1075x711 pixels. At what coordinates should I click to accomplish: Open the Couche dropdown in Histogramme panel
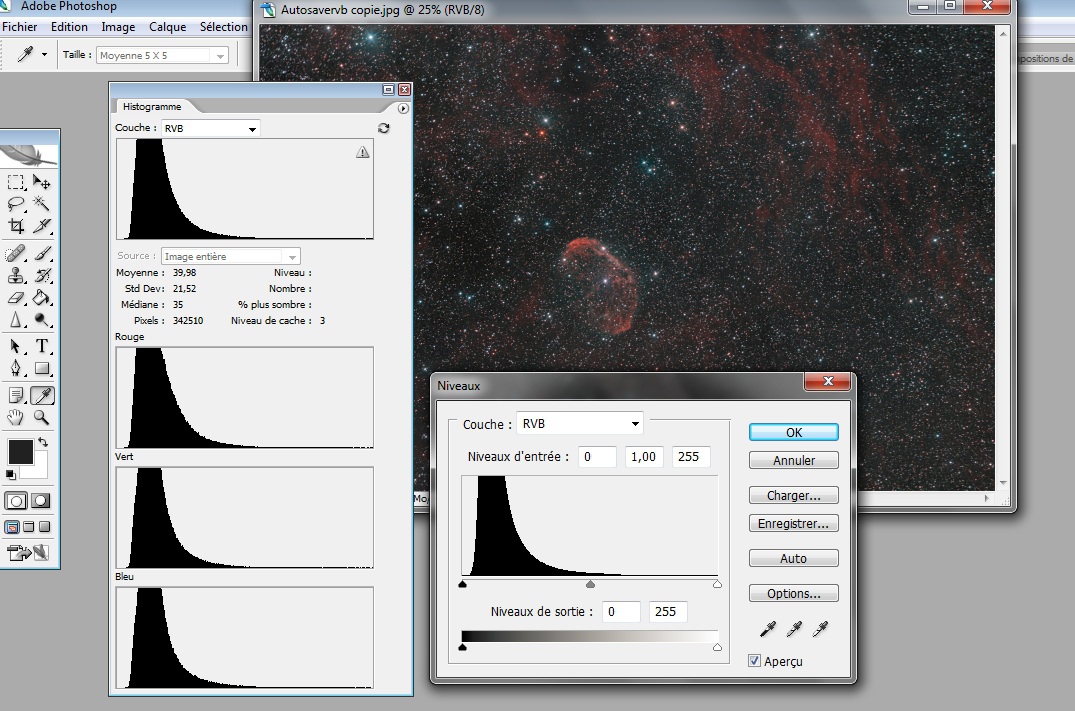(209, 128)
